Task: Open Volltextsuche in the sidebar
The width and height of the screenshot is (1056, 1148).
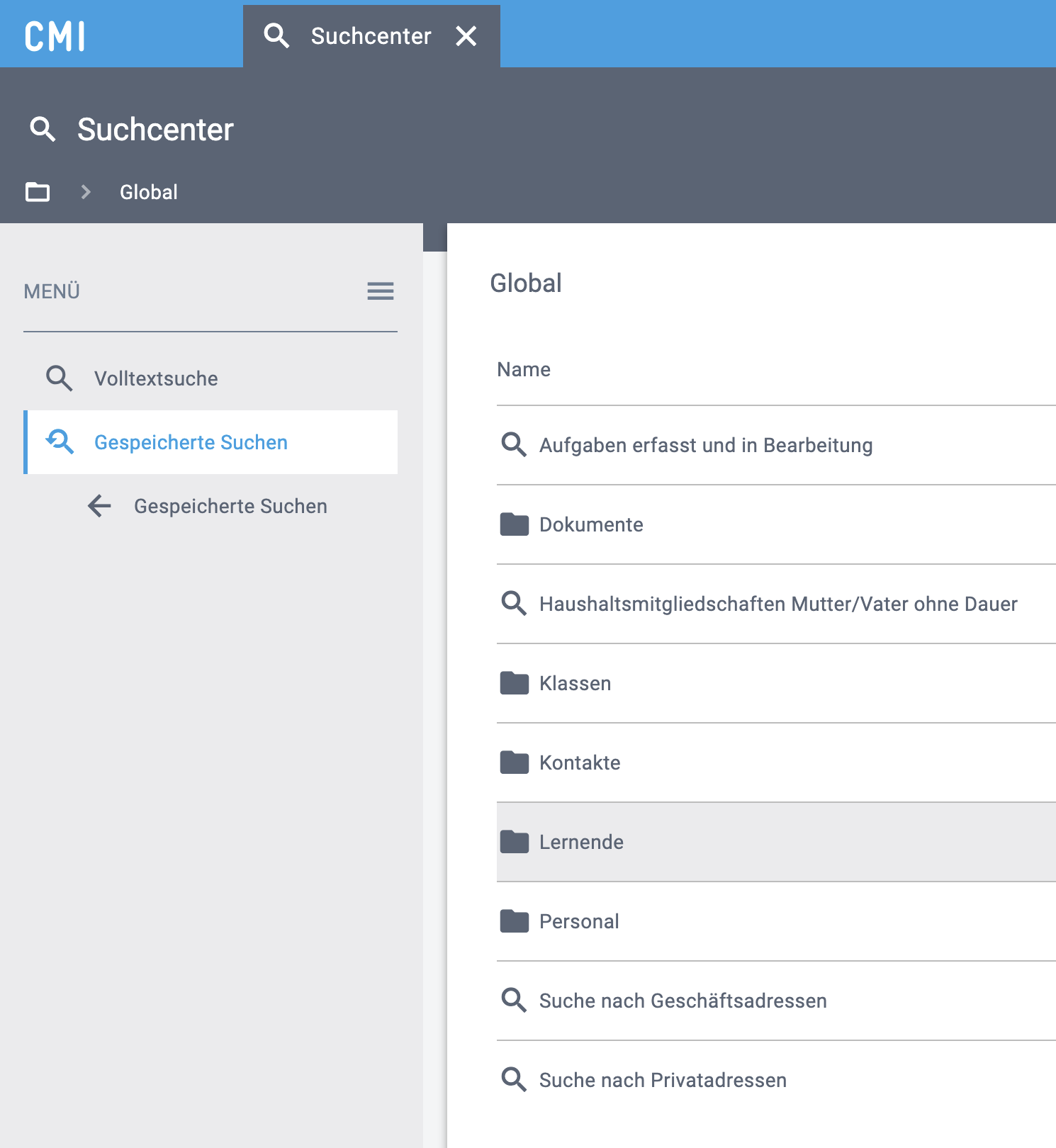Action: point(156,378)
